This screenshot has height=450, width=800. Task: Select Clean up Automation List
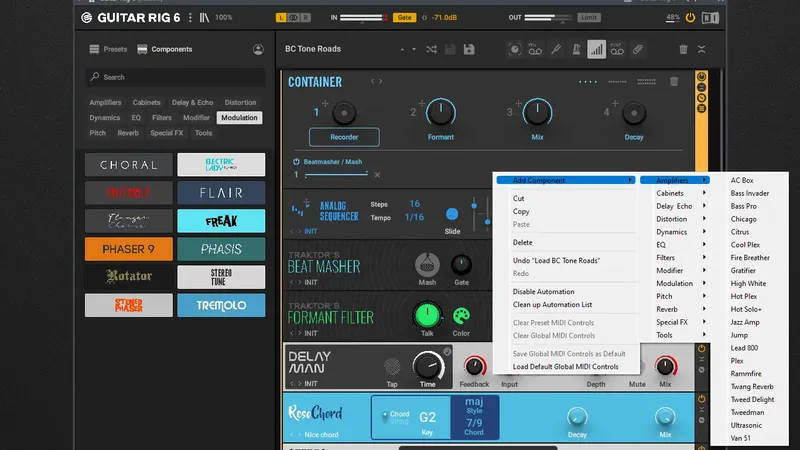pyautogui.click(x=552, y=305)
